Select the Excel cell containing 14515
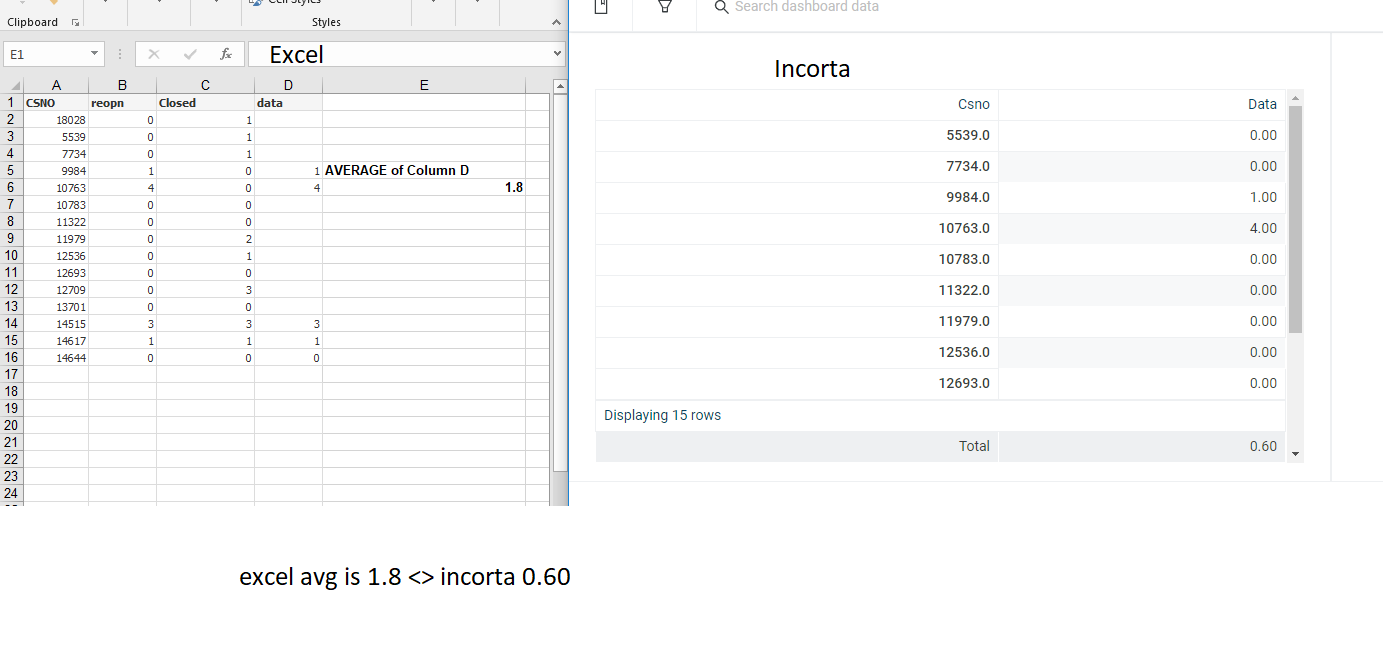The width and height of the screenshot is (1383, 648). [x=56, y=323]
